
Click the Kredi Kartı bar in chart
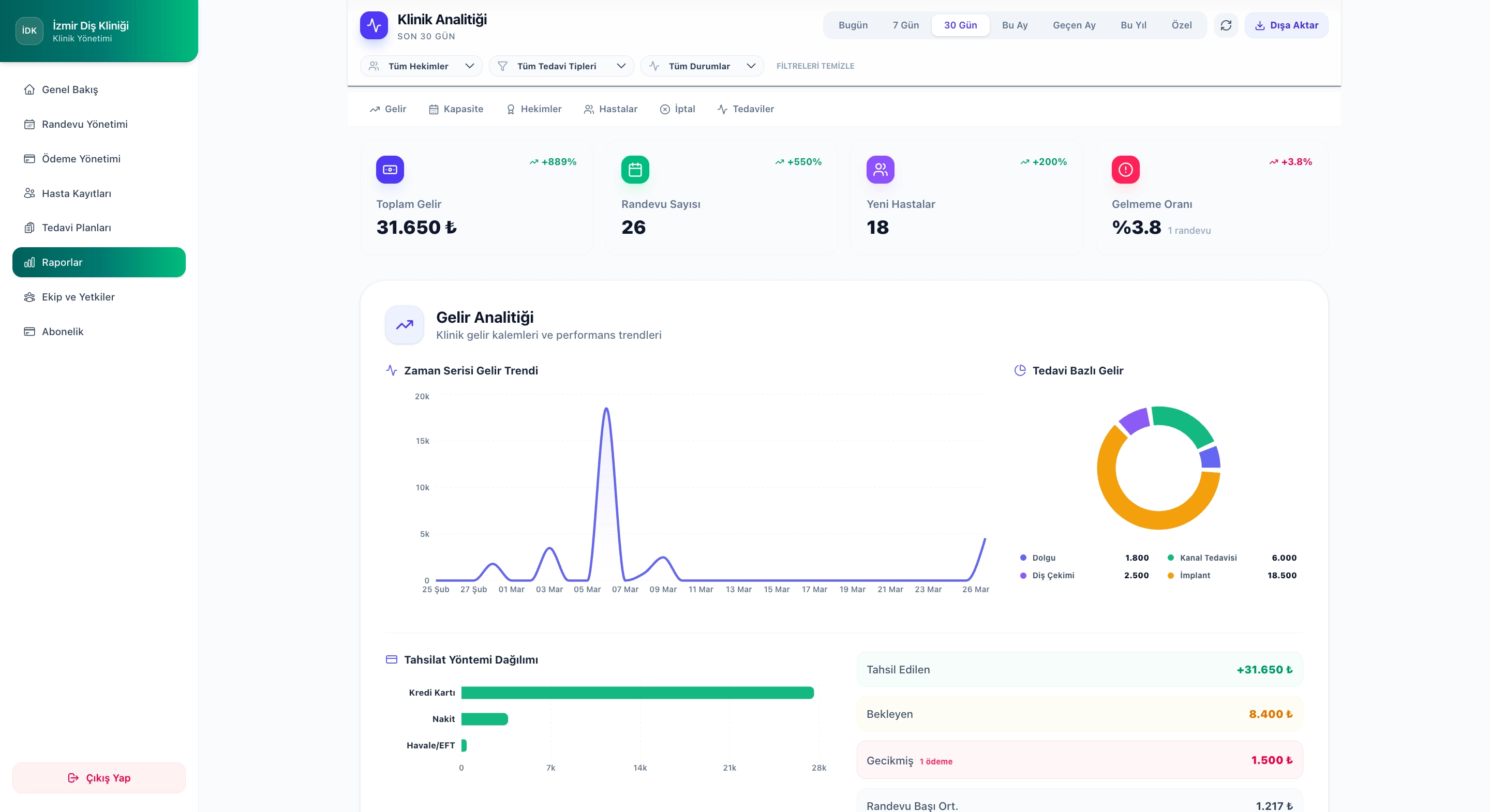(637, 693)
